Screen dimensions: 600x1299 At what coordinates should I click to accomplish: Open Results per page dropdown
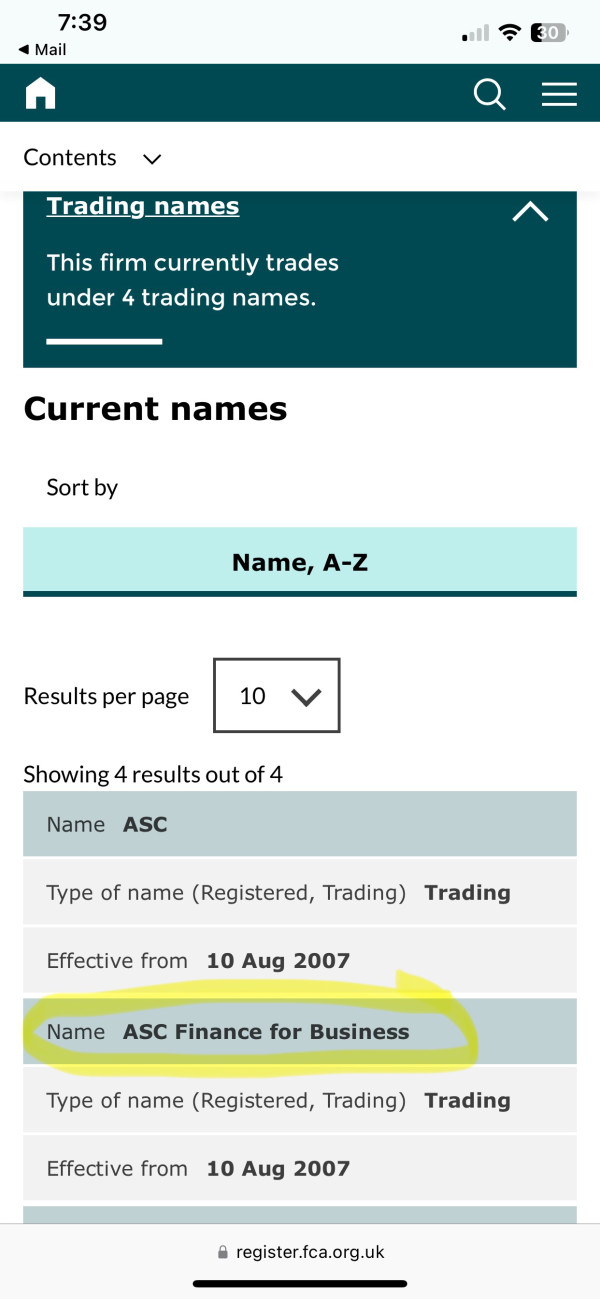(277, 695)
